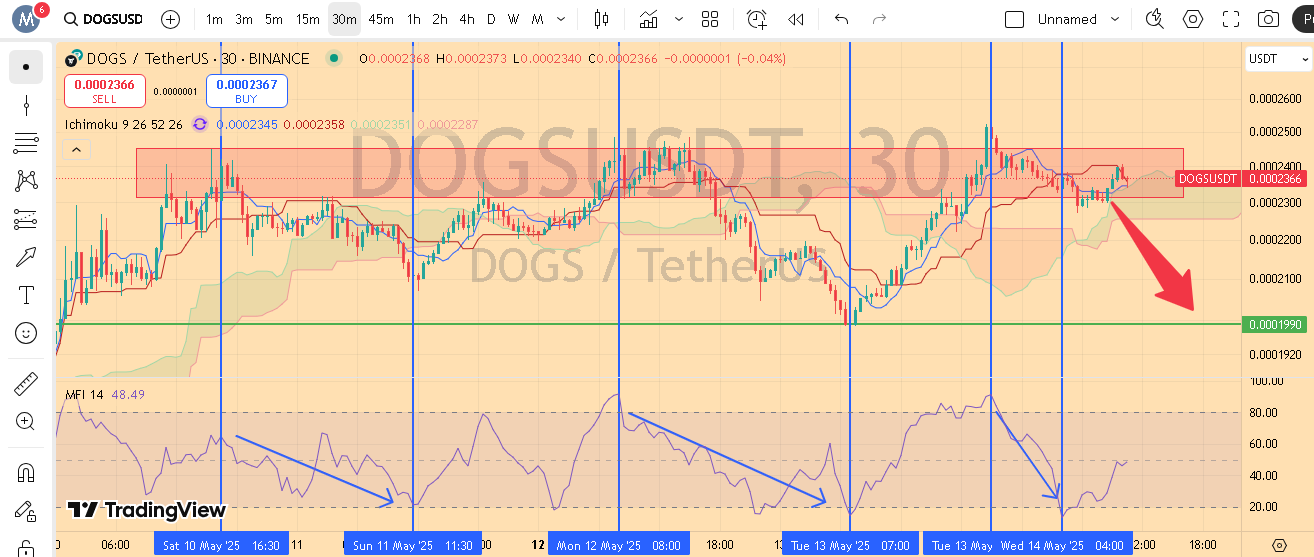Toggle fullscreen mode

tap(1231, 19)
